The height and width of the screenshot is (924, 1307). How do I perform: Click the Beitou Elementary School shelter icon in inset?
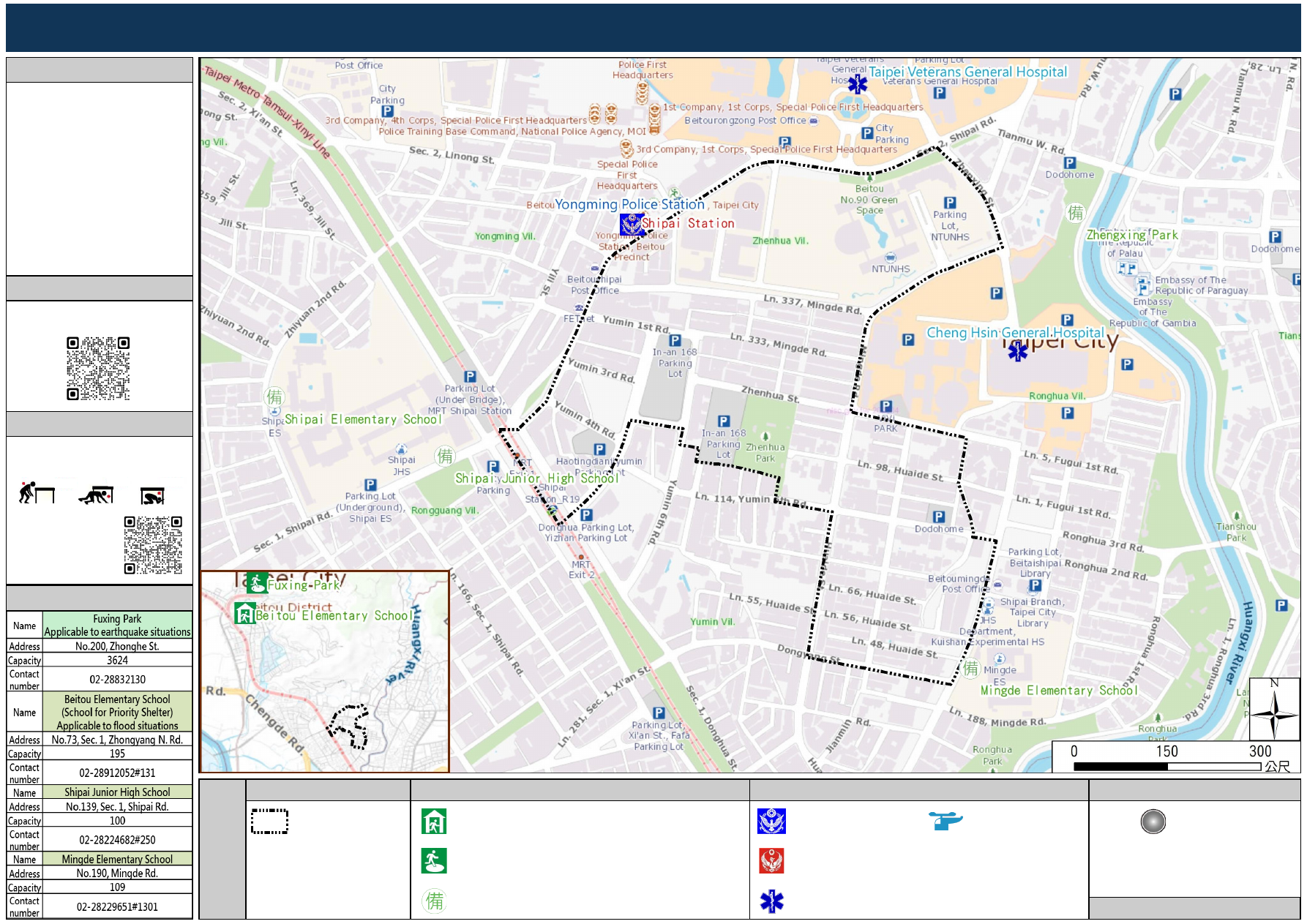[244, 613]
